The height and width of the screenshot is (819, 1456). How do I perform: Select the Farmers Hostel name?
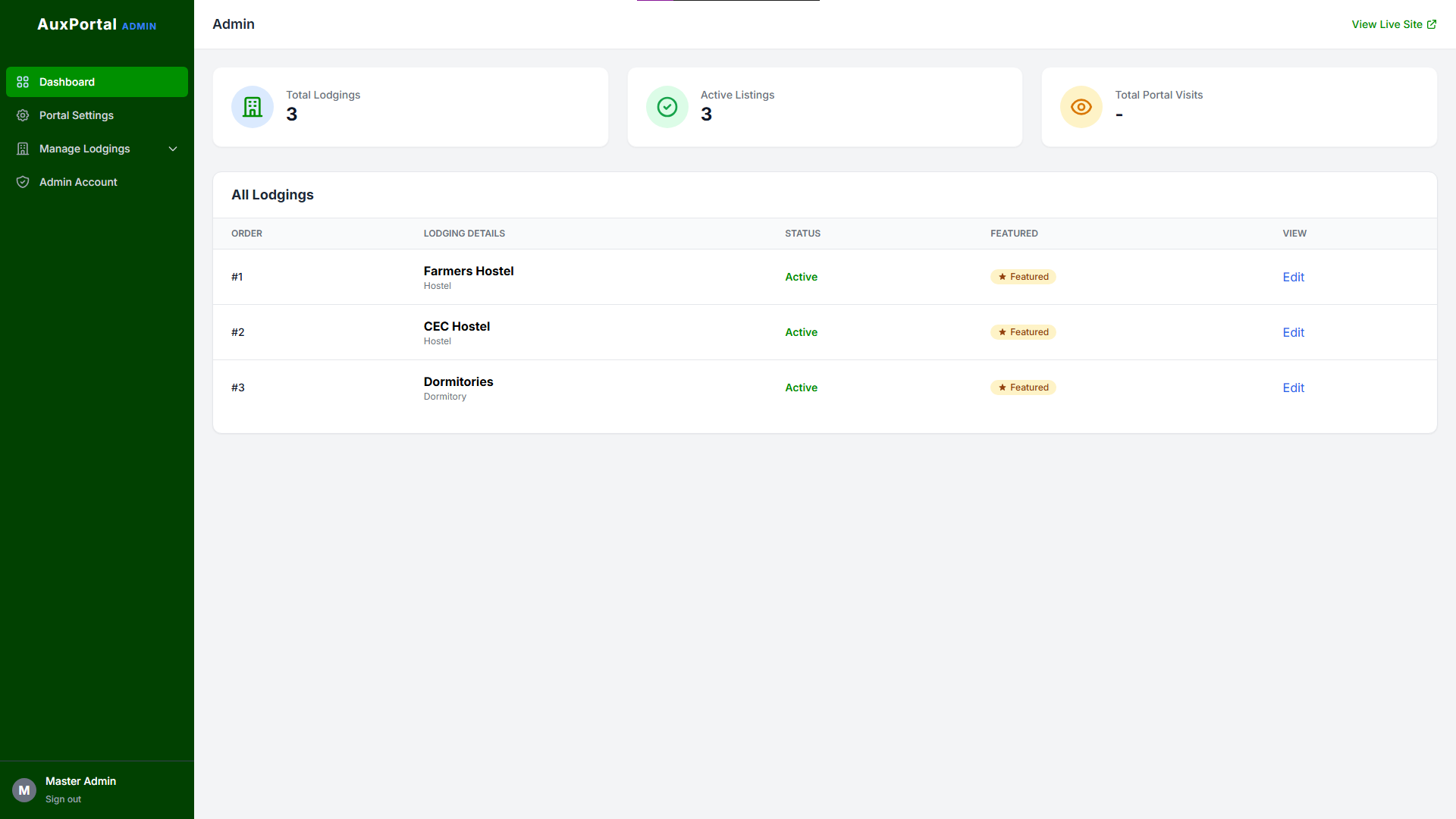click(469, 271)
